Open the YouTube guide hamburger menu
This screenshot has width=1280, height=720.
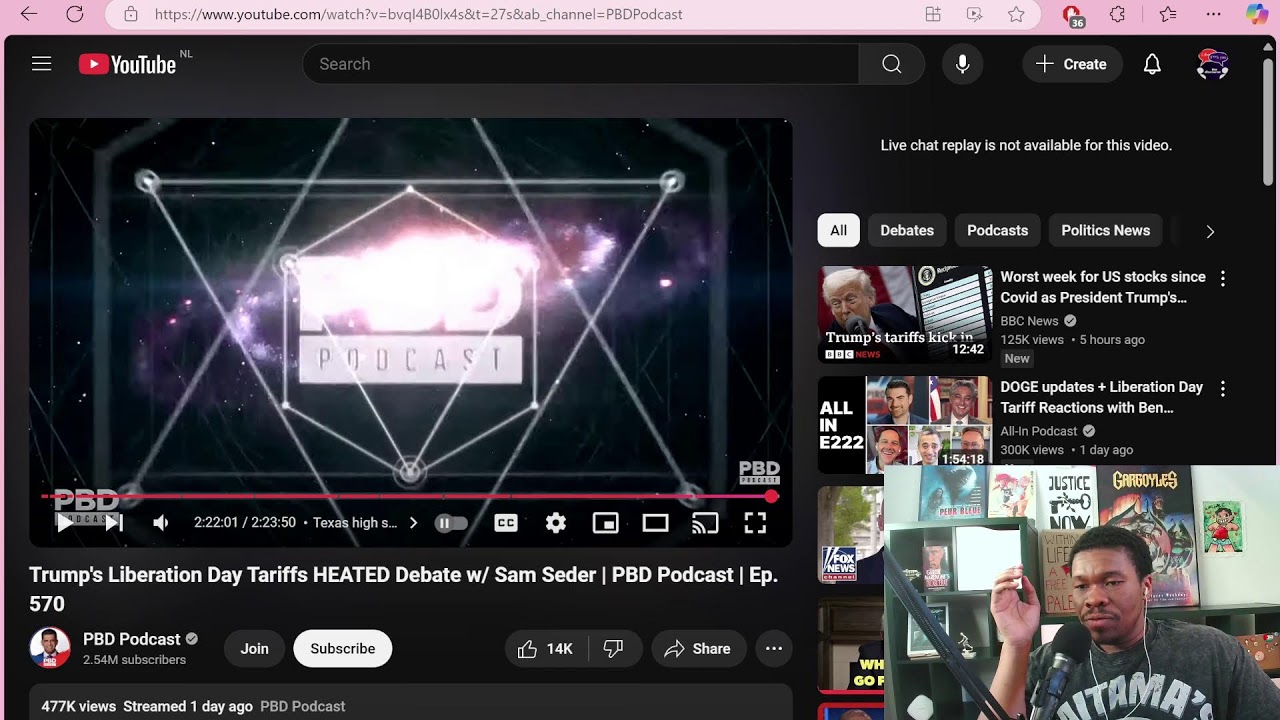41,64
